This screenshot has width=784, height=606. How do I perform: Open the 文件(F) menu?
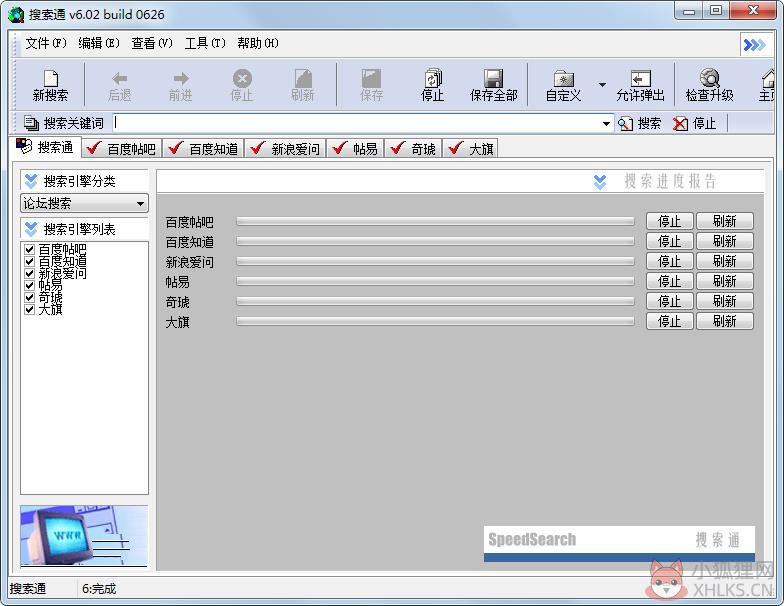(x=46, y=44)
